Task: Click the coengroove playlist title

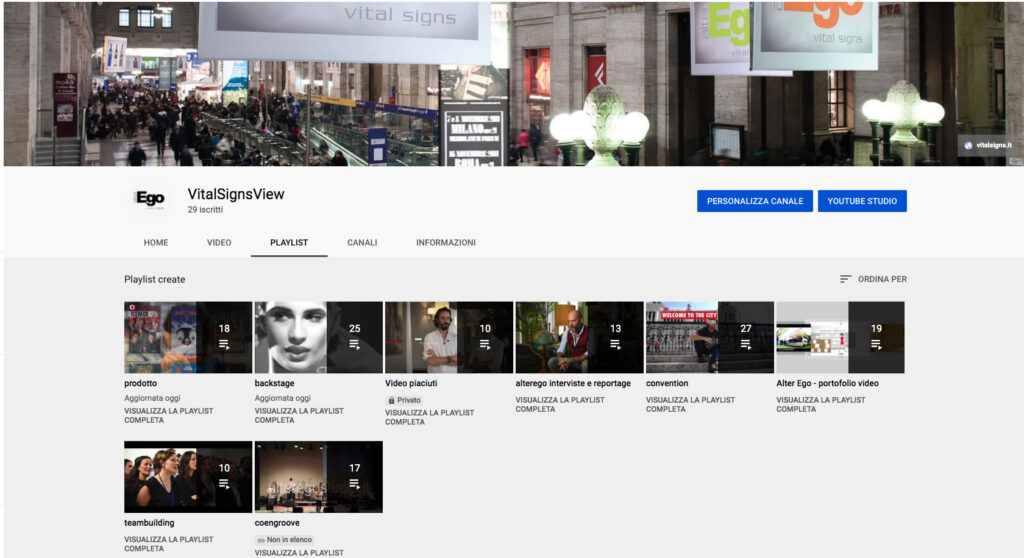Action: coord(277,523)
